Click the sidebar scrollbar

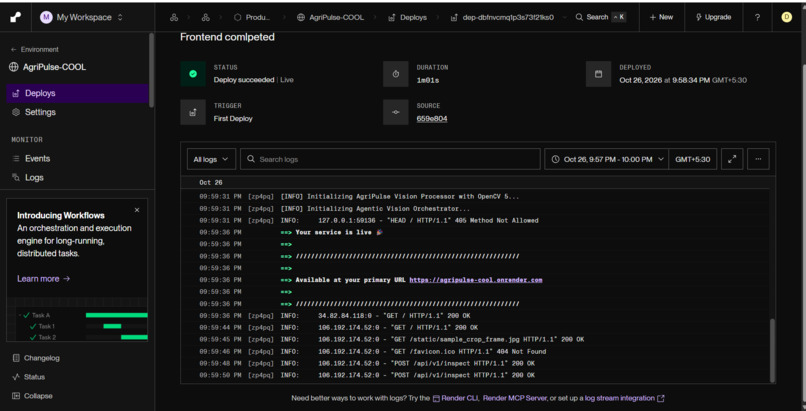point(151,69)
